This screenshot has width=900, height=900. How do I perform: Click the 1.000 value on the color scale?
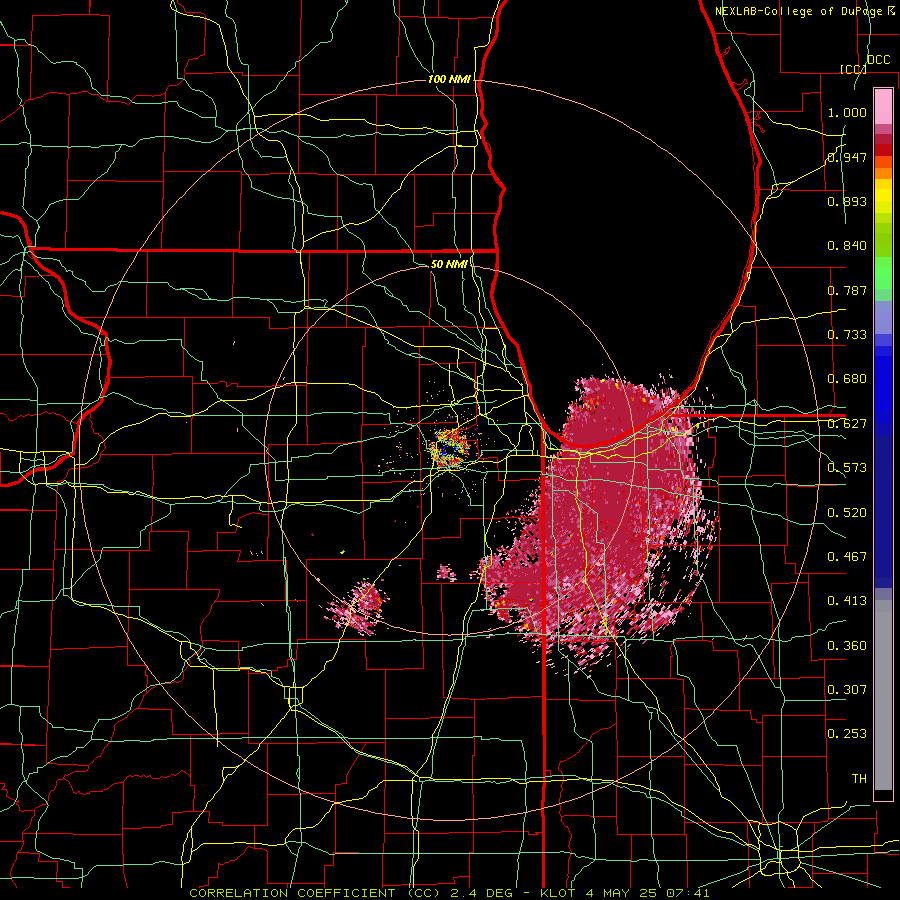(x=847, y=112)
